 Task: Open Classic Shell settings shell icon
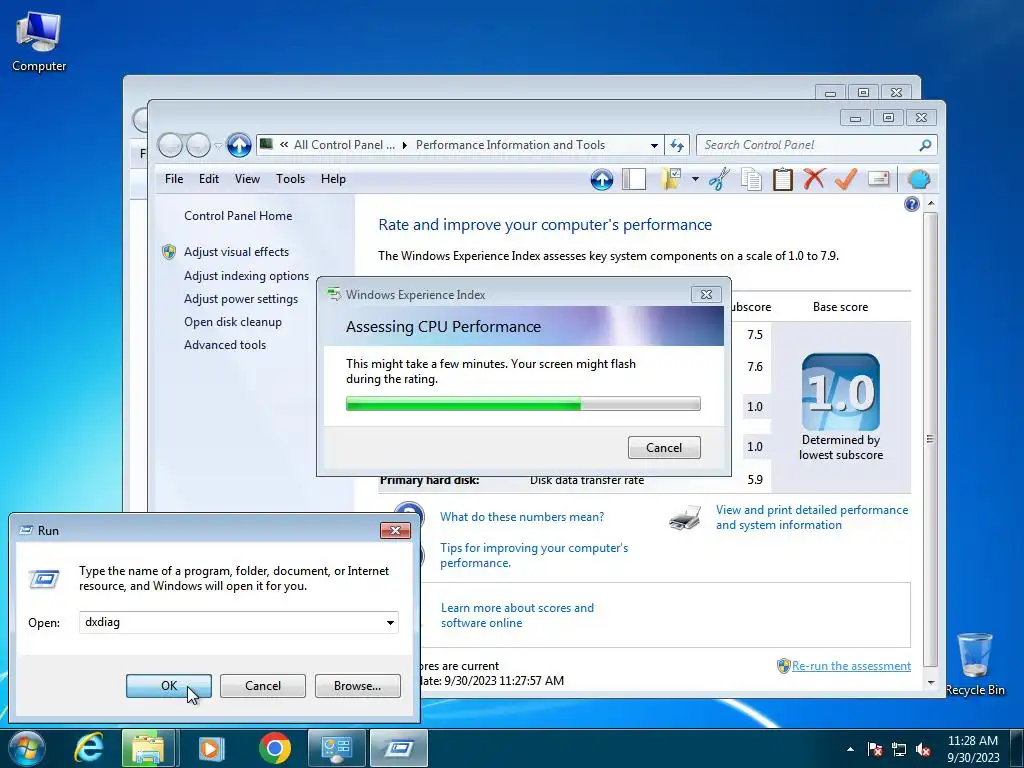pos(919,179)
